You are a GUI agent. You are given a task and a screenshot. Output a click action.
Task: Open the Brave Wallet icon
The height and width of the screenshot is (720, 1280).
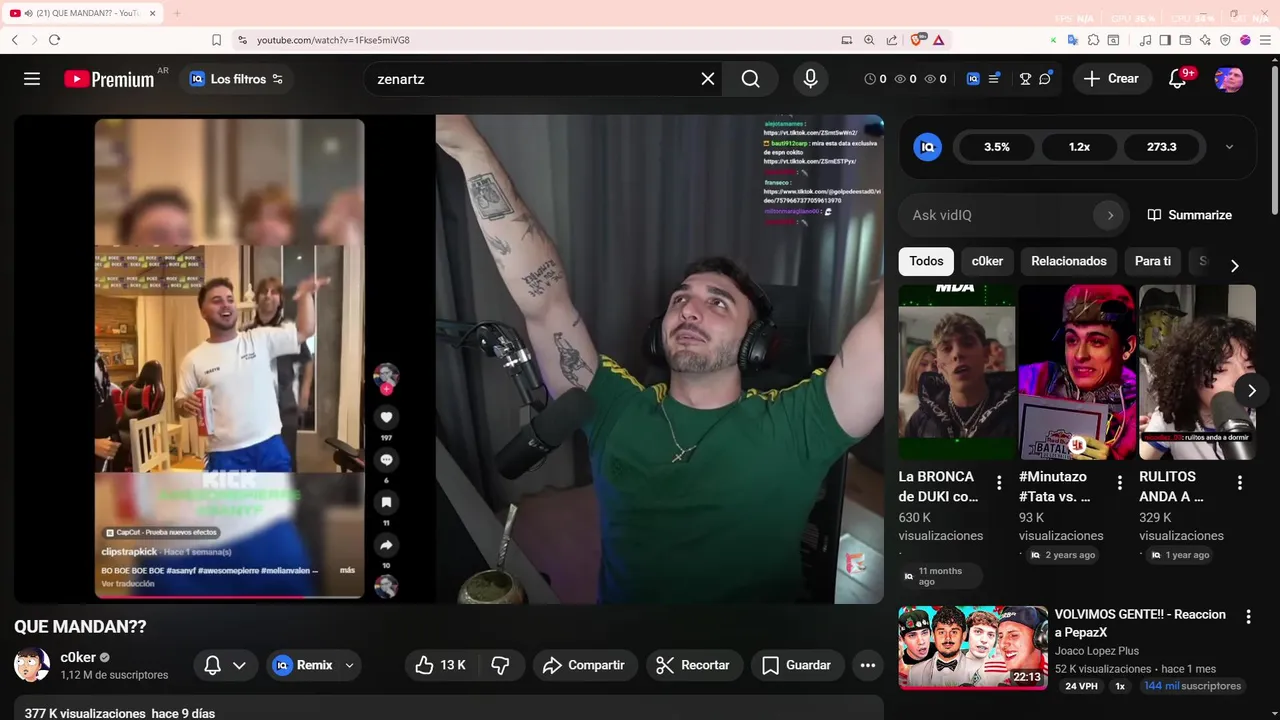click(x=1185, y=40)
